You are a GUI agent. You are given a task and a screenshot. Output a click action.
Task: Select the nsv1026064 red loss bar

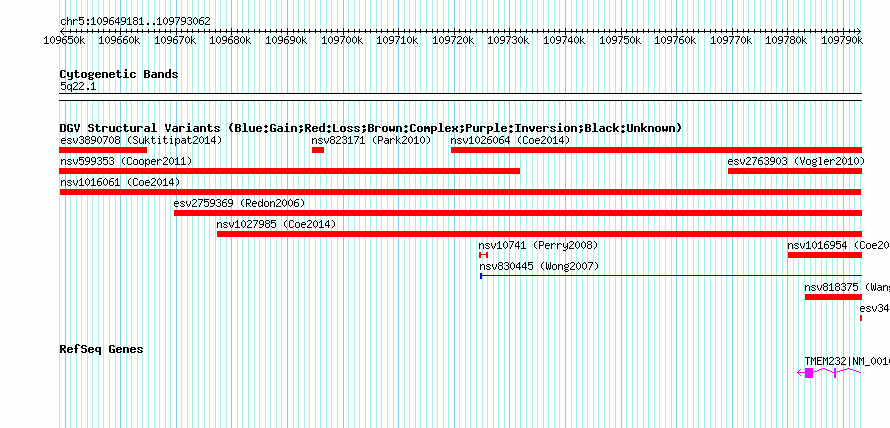click(x=656, y=150)
